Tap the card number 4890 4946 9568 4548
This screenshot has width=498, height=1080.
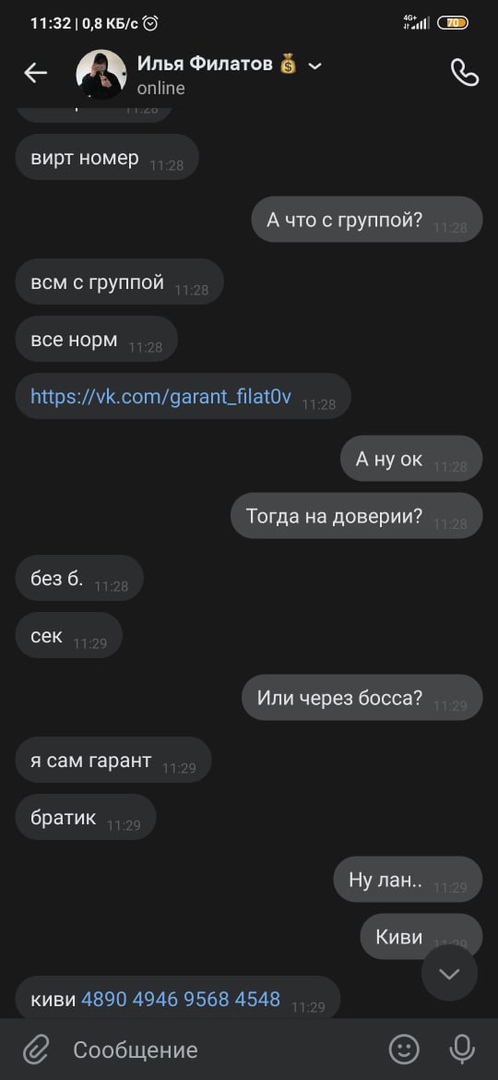click(181, 999)
